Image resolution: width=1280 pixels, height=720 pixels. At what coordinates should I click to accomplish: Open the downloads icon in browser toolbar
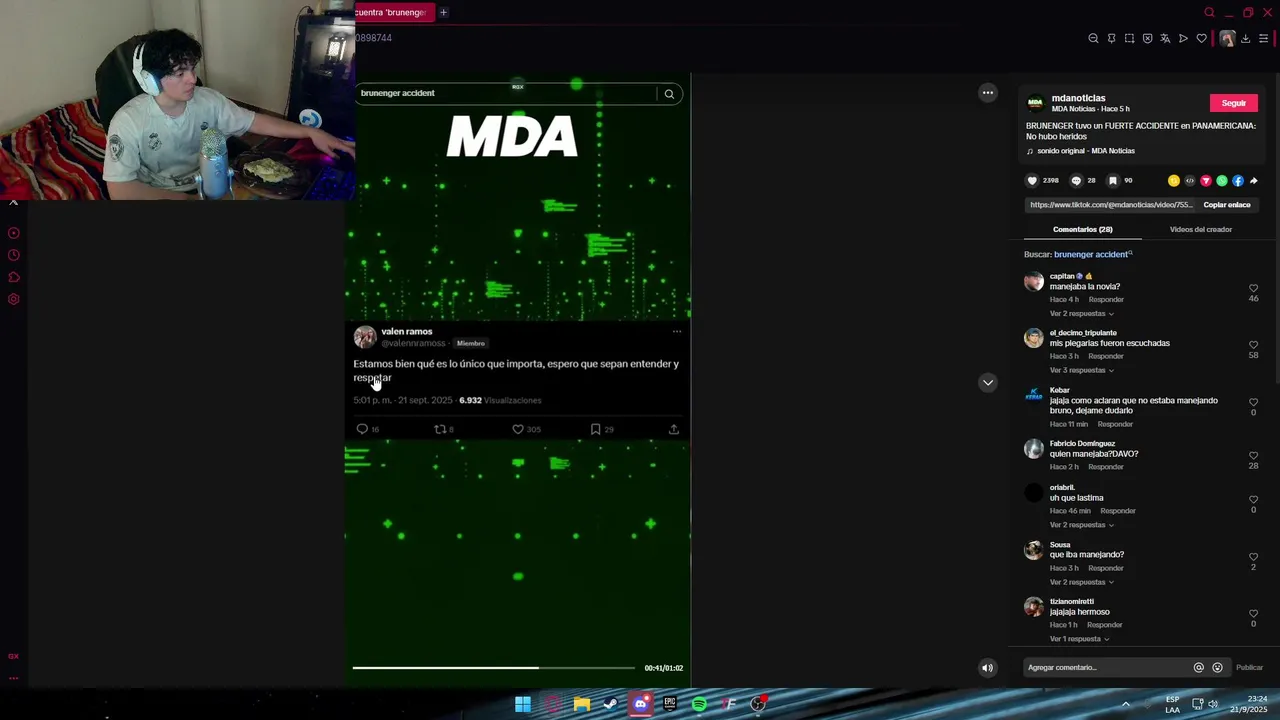[1245, 38]
